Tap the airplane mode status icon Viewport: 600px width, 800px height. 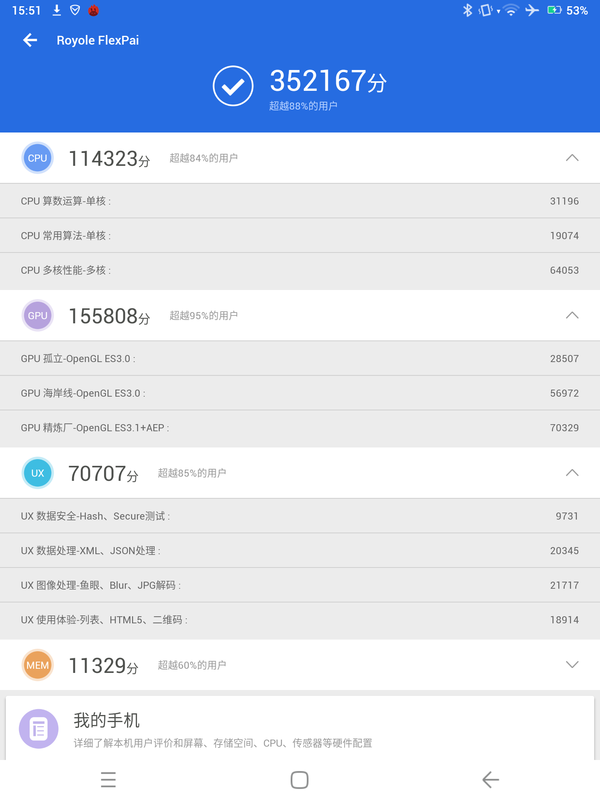coord(532,10)
